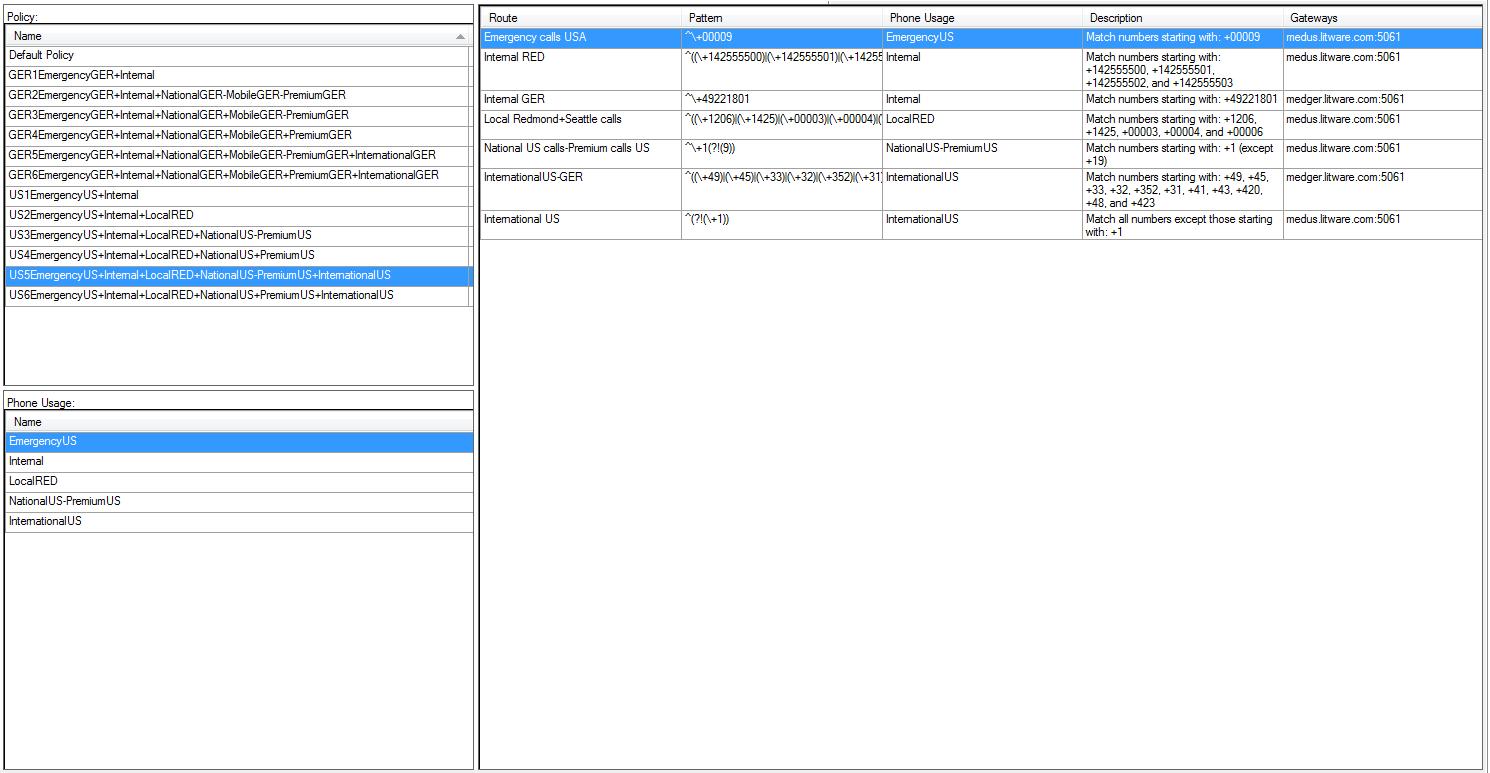Select NationalUS-PremiumUS in Phone Usage list
Image resolution: width=1490 pixels, height=773 pixels.
239,502
